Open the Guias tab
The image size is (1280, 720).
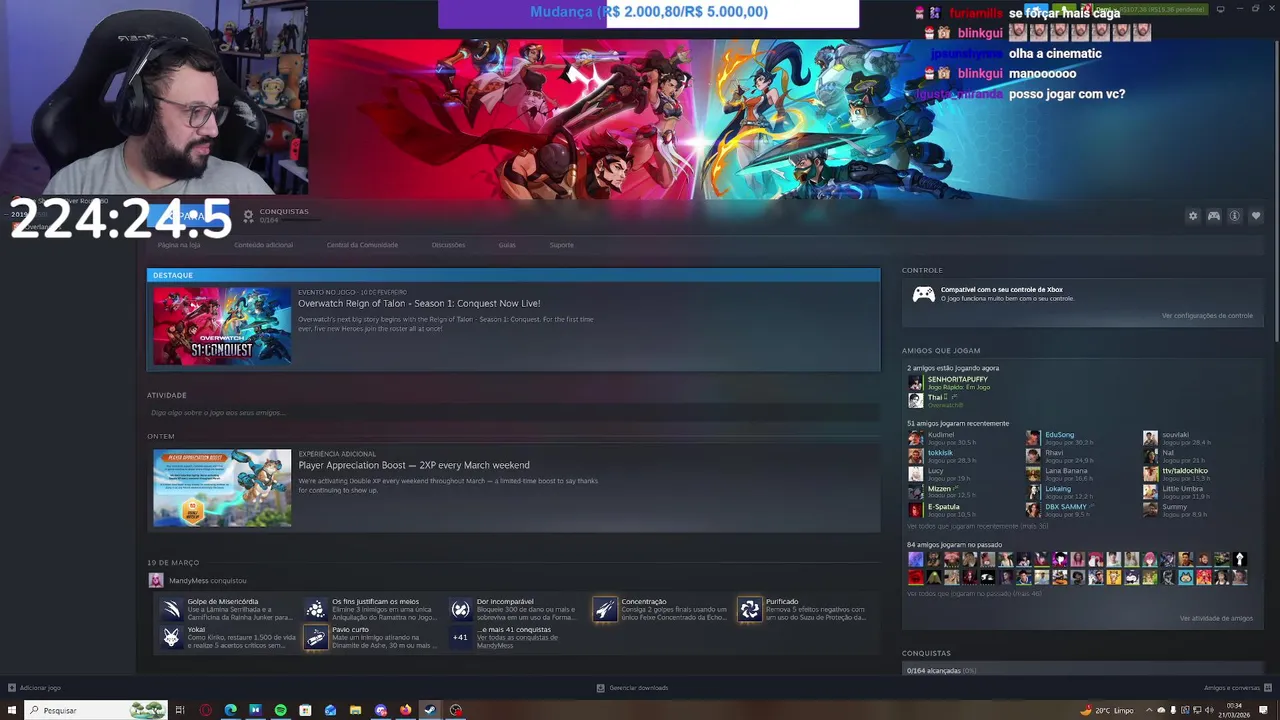(x=507, y=245)
